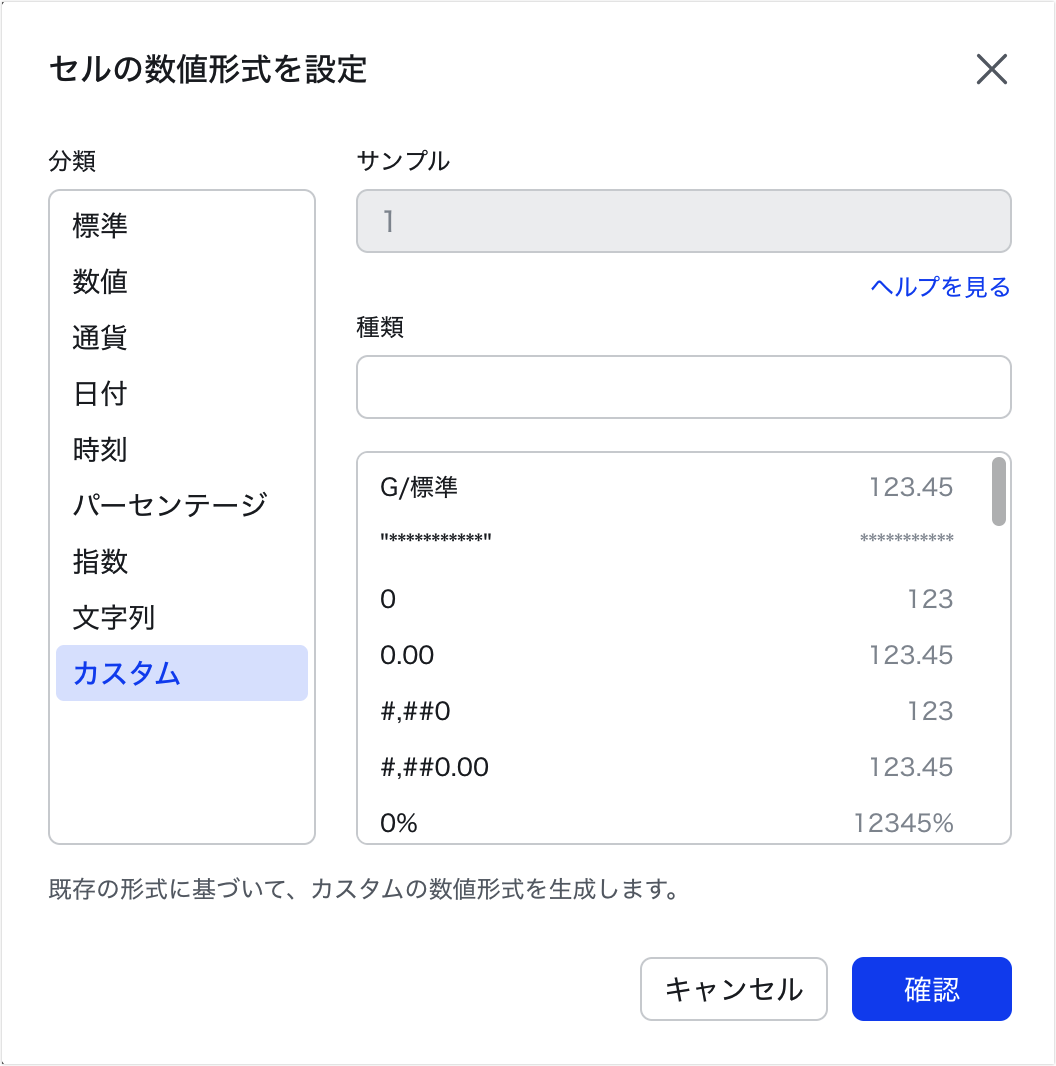Open the ヘルプを見る link
Screen dimensions: 1056x1066
940,288
